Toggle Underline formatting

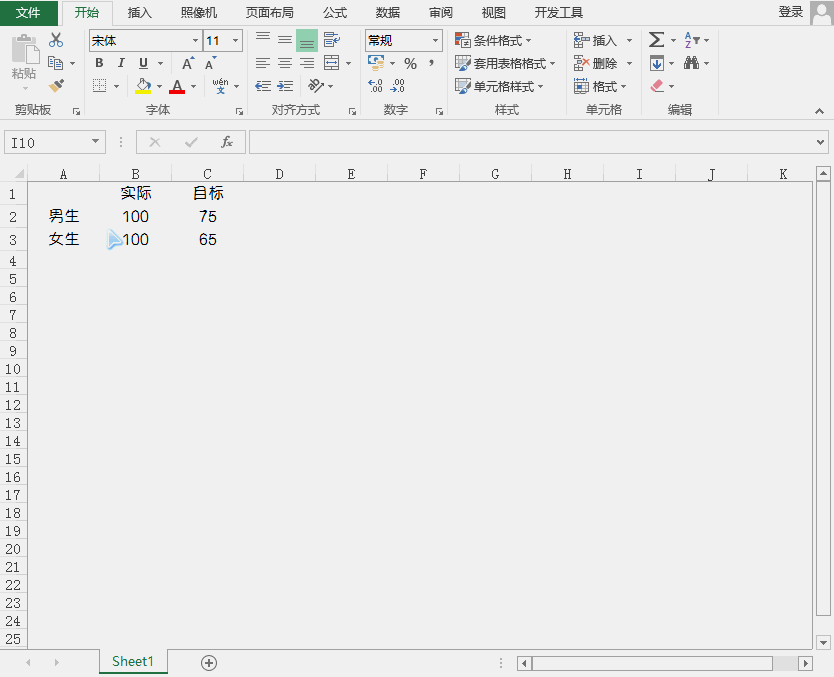(x=143, y=63)
